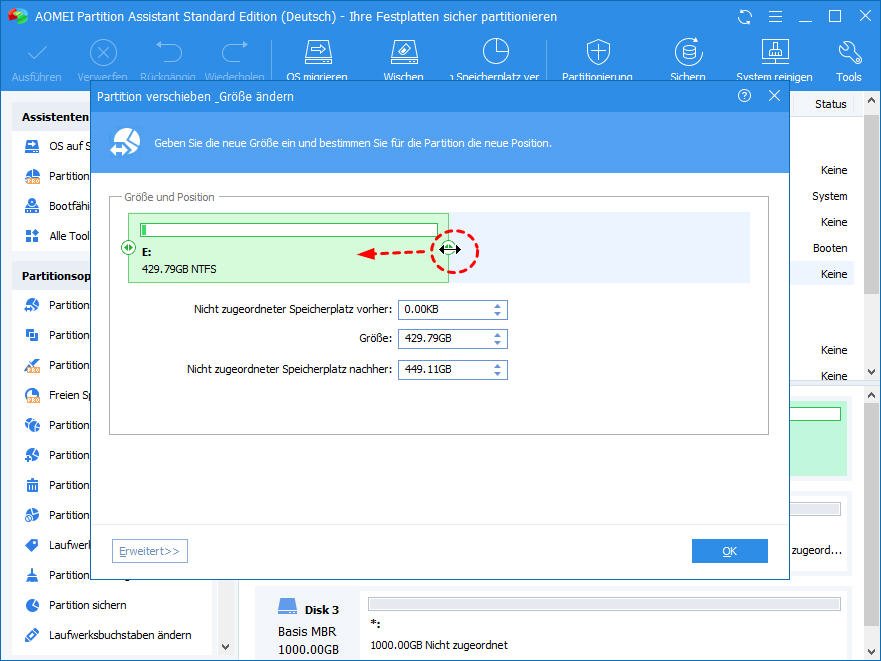Click the right resize handle of partition E:
The width and height of the screenshot is (881, 661).
pyautogui.click(x=448, y=248)
